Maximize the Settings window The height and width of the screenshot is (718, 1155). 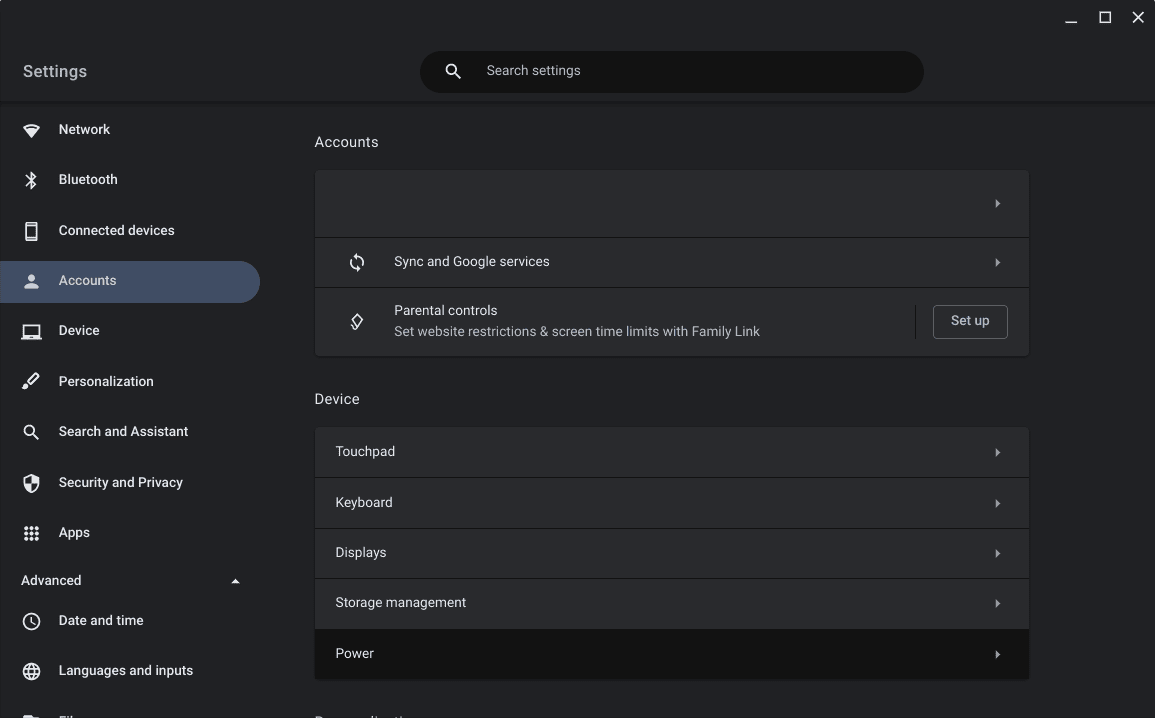pos(1105,18)
